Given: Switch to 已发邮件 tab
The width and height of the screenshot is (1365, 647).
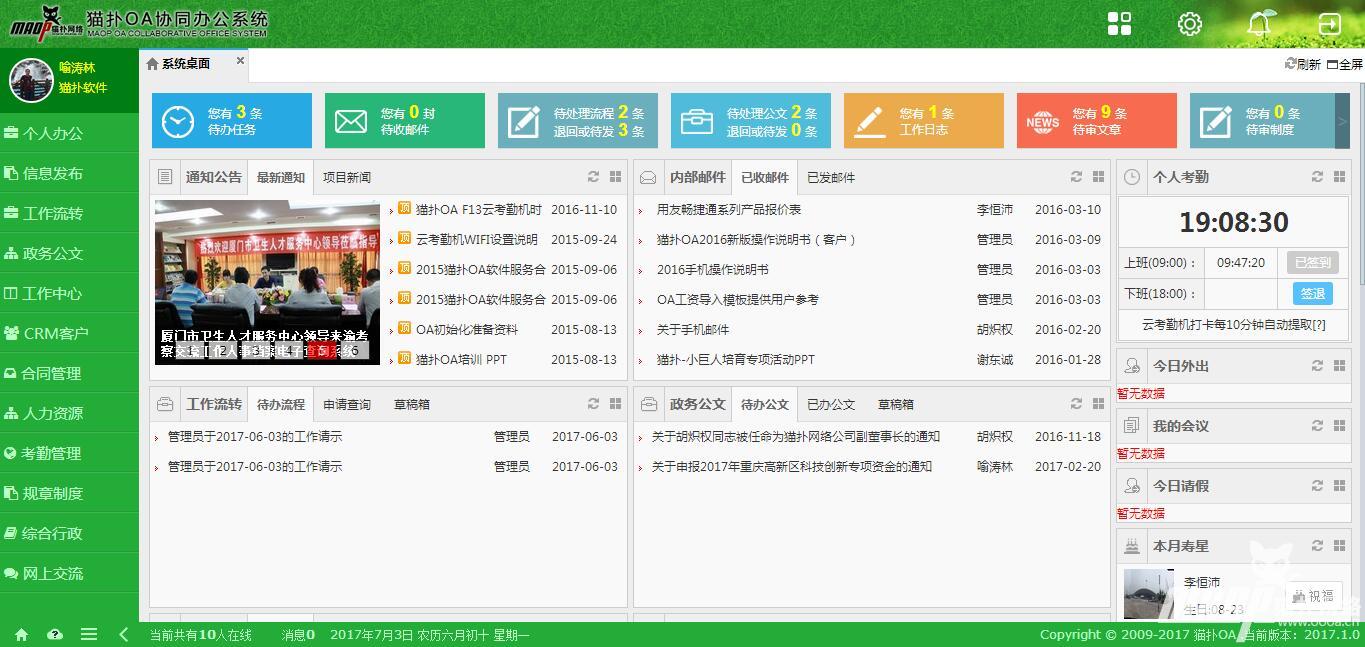Looking at the screenshot, I should [831, 177].
